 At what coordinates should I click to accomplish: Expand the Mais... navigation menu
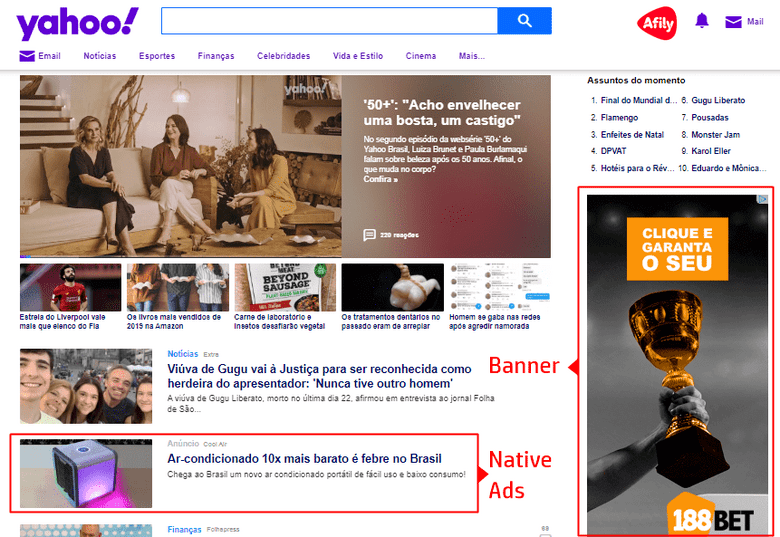pos(472,56)
